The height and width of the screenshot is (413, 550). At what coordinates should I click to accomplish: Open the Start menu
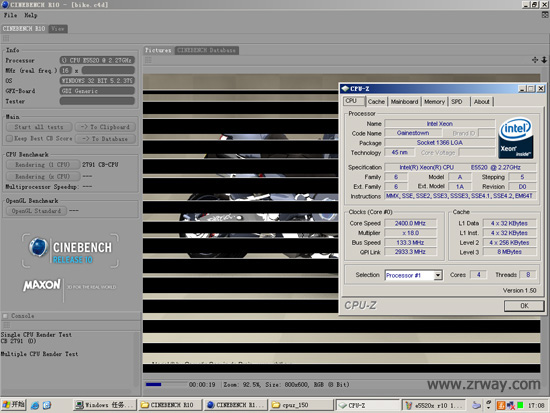(x=13, y=405)
